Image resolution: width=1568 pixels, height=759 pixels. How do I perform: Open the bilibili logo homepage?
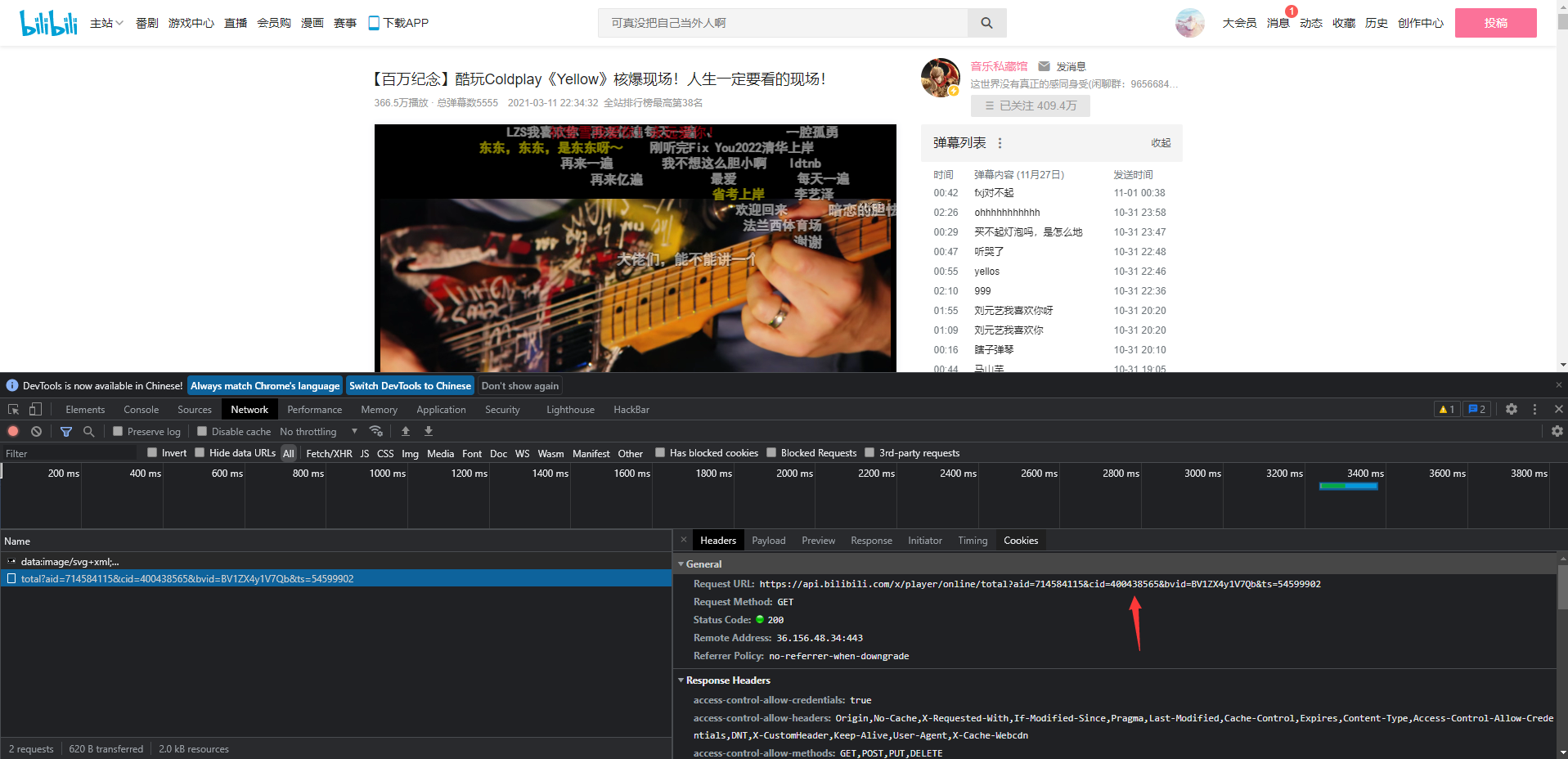(48, 23)
